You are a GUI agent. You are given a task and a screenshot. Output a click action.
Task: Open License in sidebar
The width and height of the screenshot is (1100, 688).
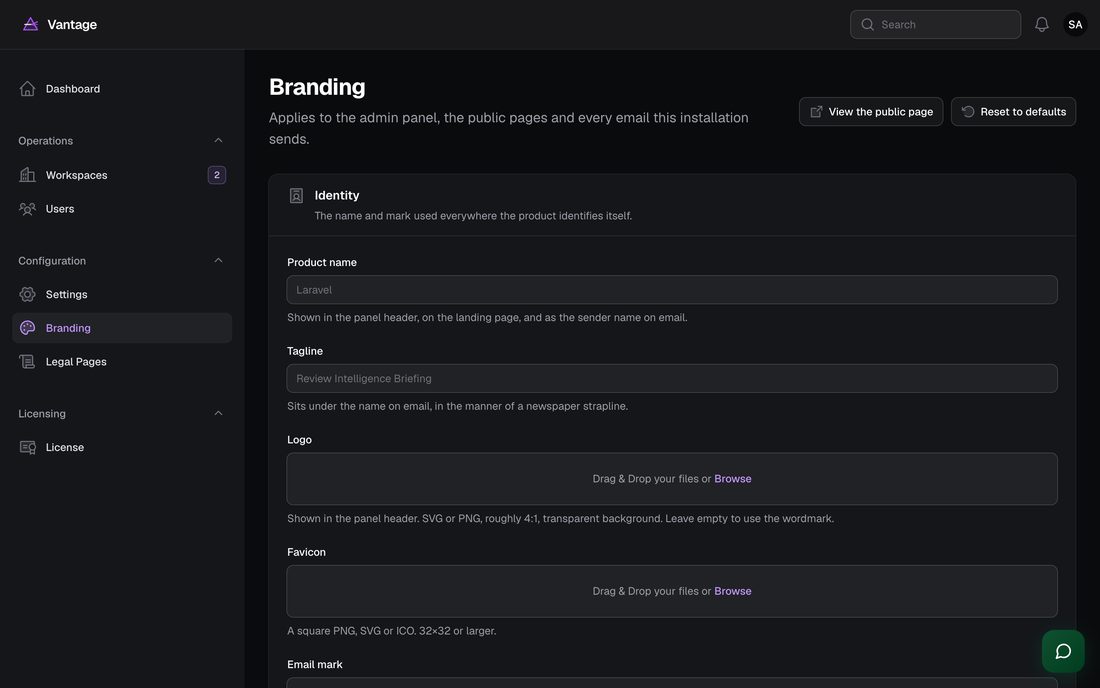122,447
